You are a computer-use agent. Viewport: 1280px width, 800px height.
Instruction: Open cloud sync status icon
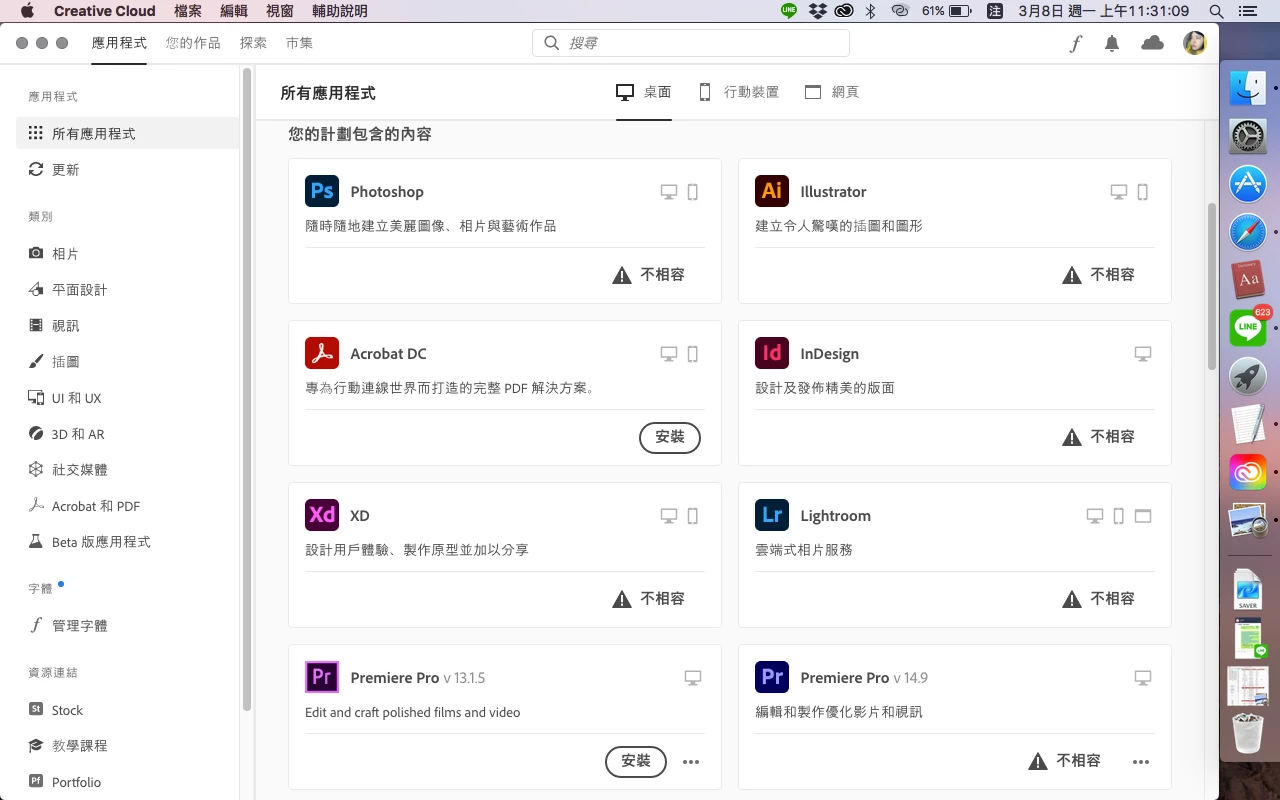click(x=1152, y=43)
